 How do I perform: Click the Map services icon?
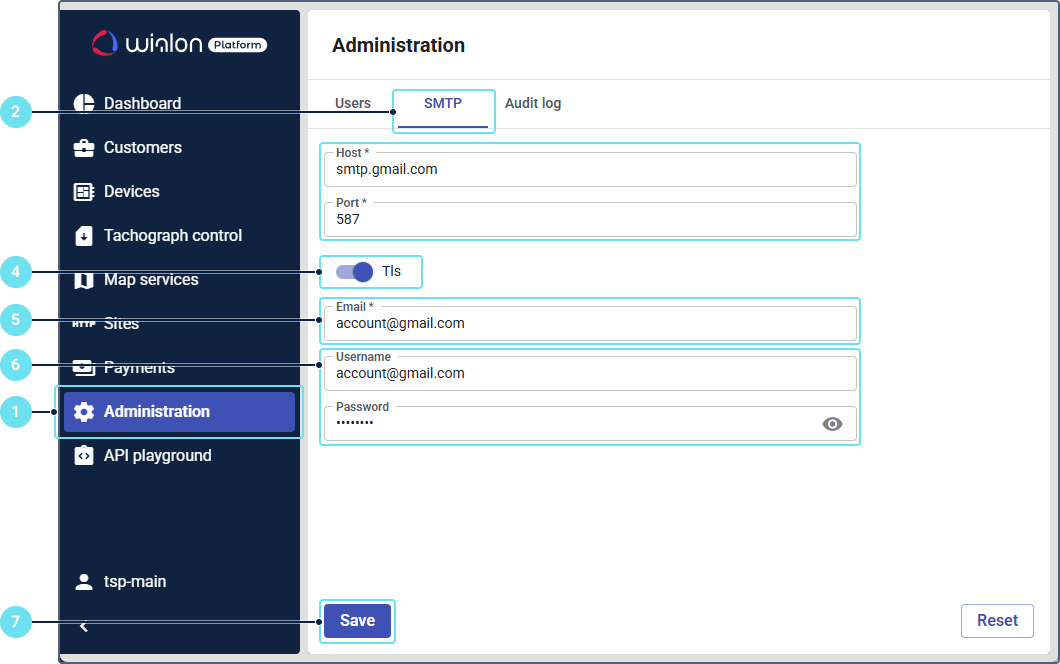[84, 280]
